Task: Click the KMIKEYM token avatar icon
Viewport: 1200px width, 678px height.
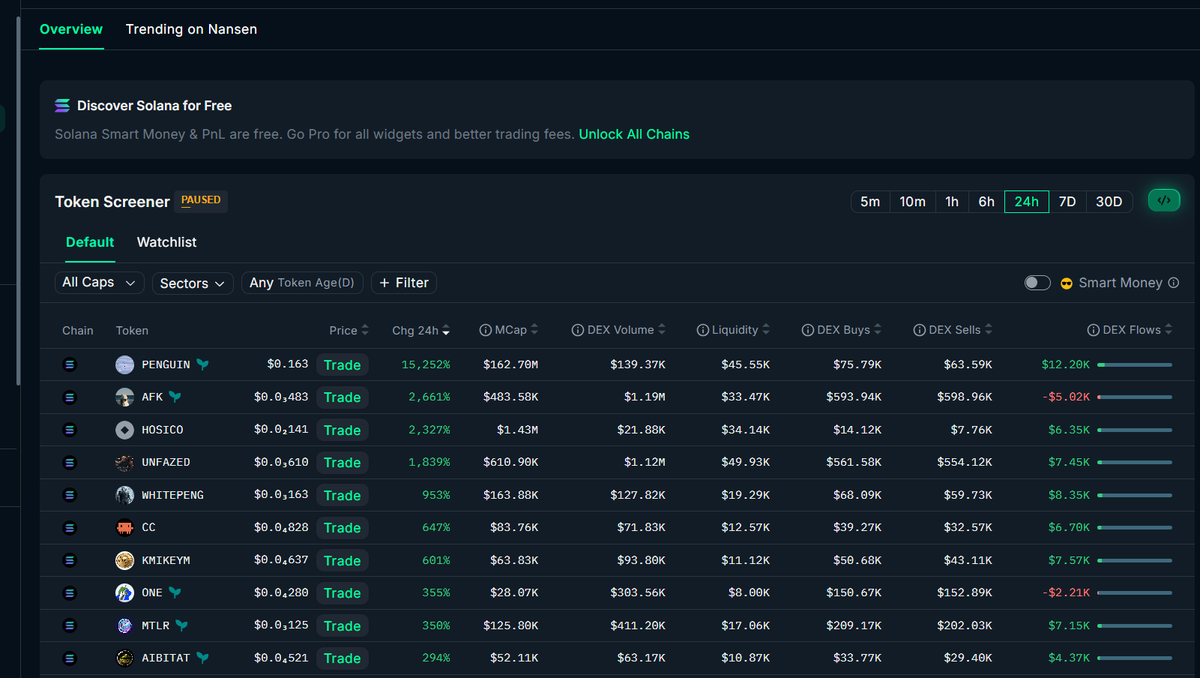Action: click(124, 560)
